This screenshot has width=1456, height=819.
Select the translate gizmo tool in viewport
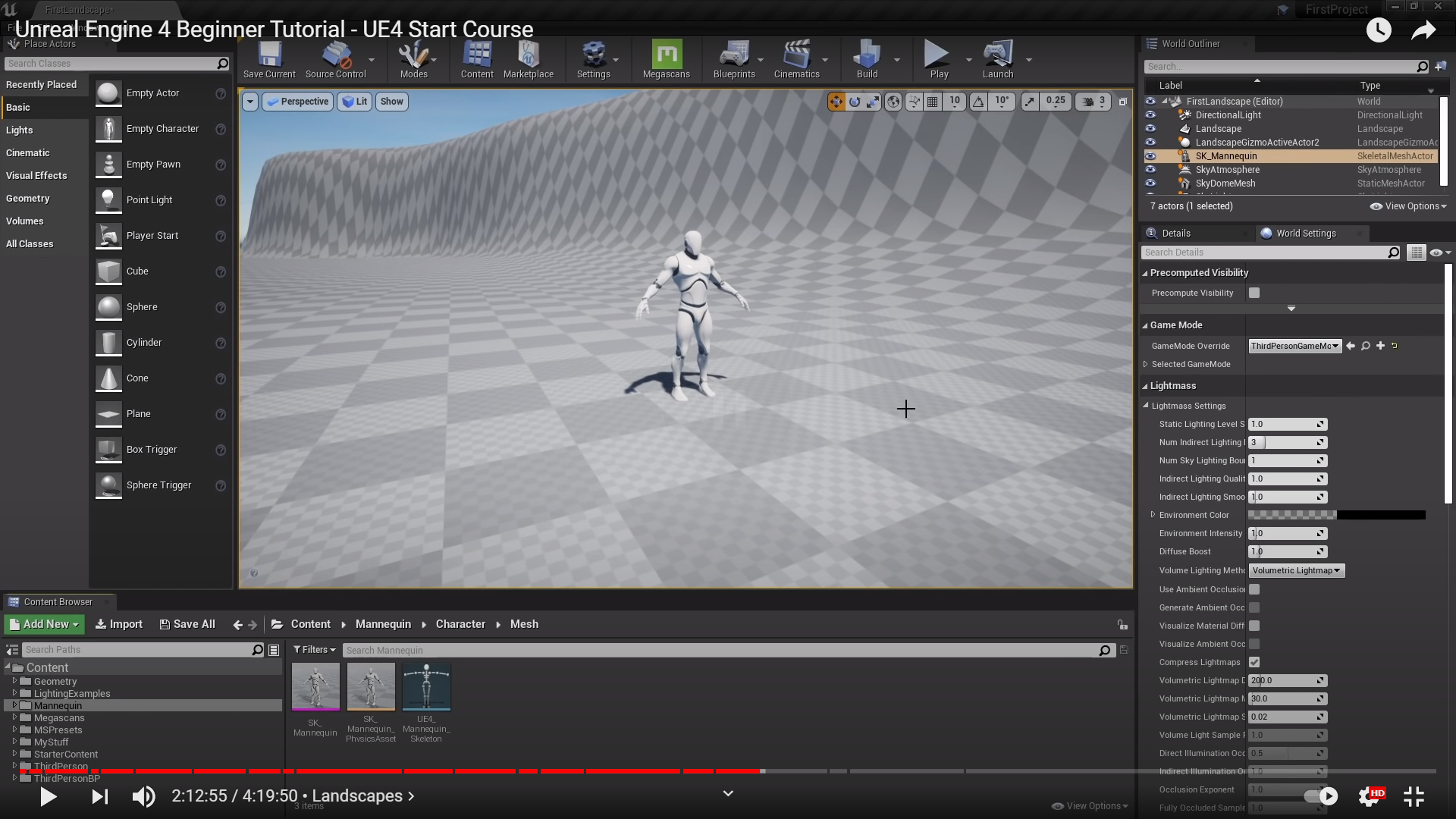coord(836,102)
